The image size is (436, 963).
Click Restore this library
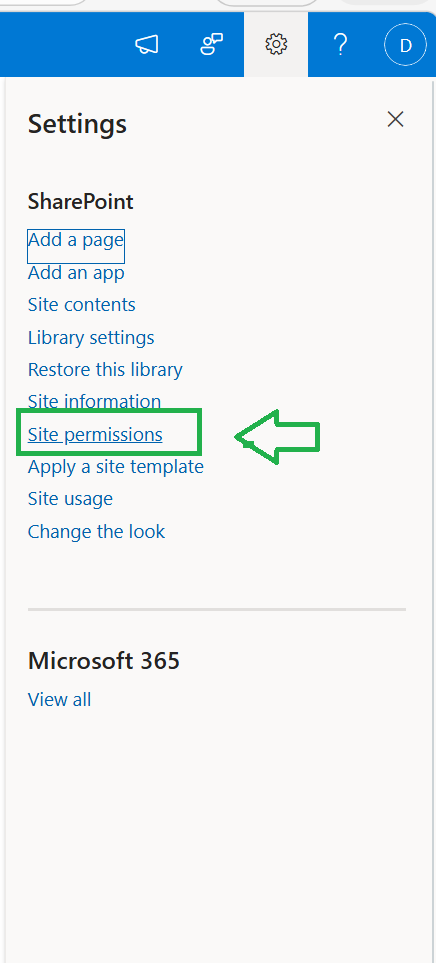point(105,370)
